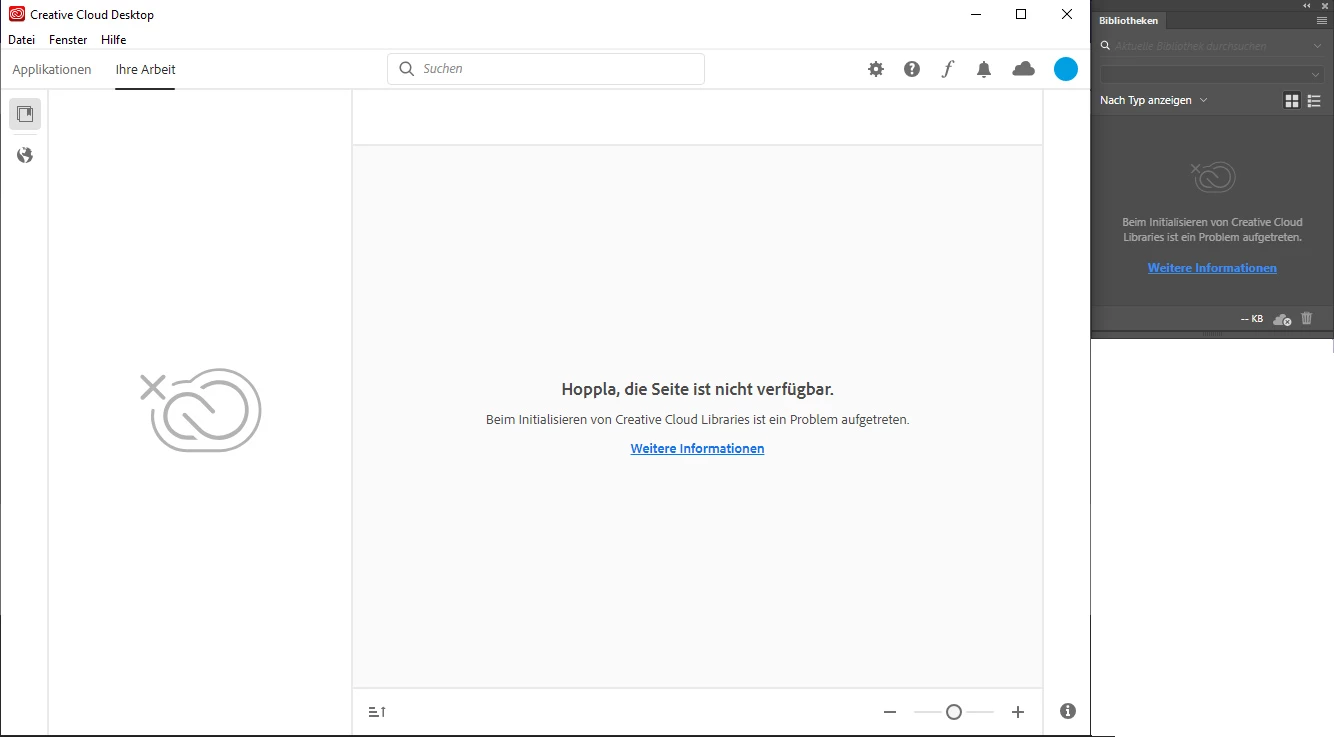This screenshot has width=1334, height=737.
Task: Click the minus zoom-out icon
Action: 890,712
